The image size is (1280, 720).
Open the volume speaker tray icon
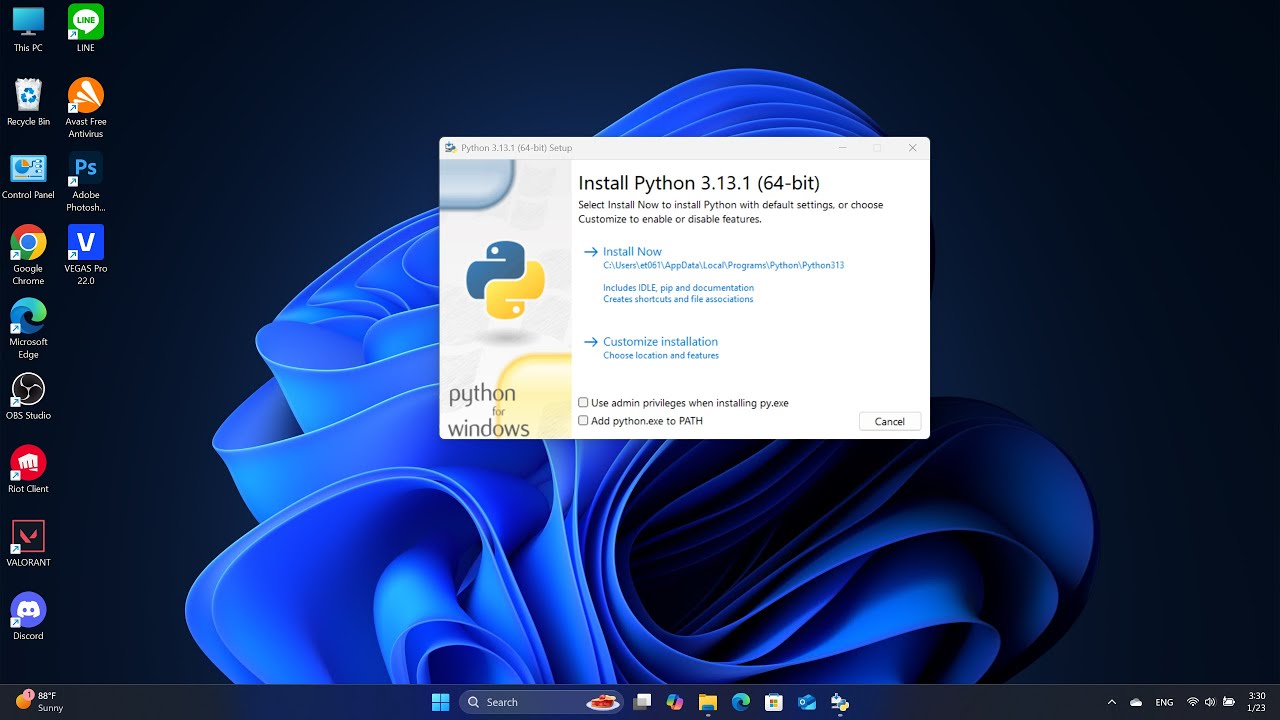[1210, 702]
